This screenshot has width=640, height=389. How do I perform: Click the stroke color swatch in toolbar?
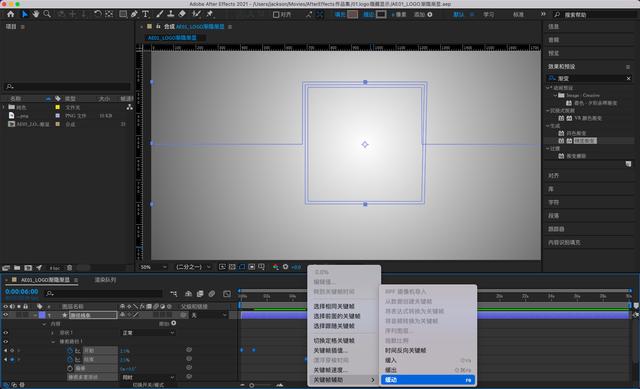(381, 14)
